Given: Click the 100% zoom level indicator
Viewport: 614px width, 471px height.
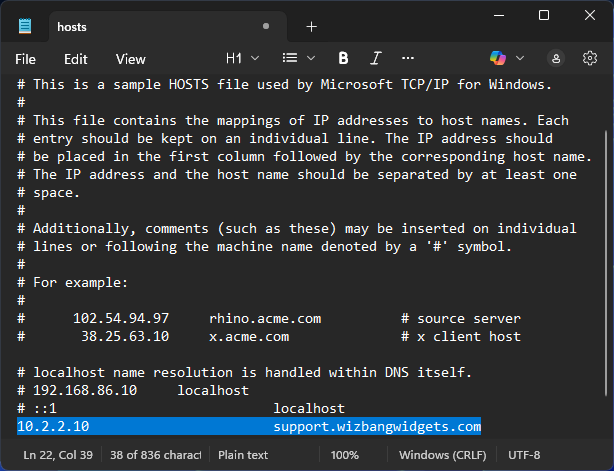Looking at the screenshot, I should (x=345, y=455).
